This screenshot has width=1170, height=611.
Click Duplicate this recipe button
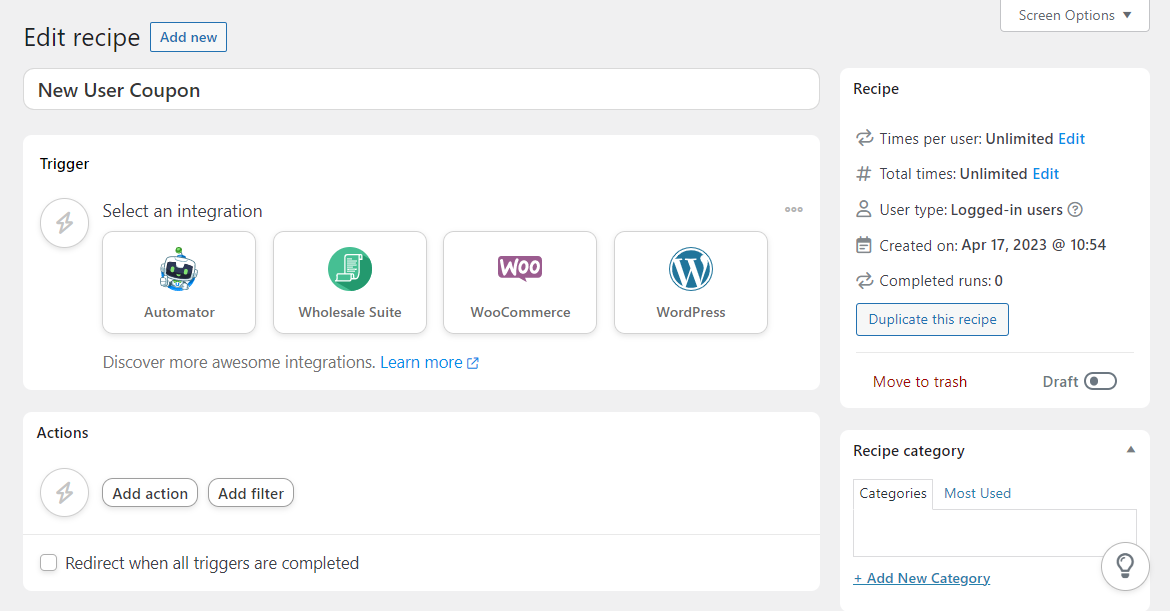[x=932, y=319]
